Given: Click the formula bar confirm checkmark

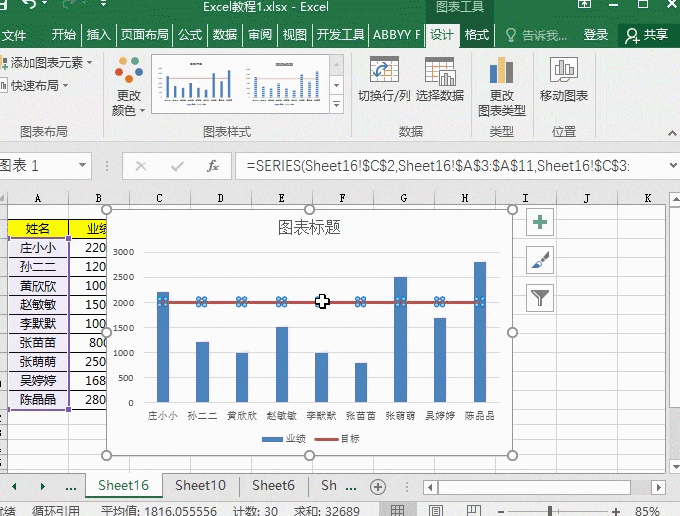Looking at the screenshot, I should pyautogui.click(x=177, y=166).
